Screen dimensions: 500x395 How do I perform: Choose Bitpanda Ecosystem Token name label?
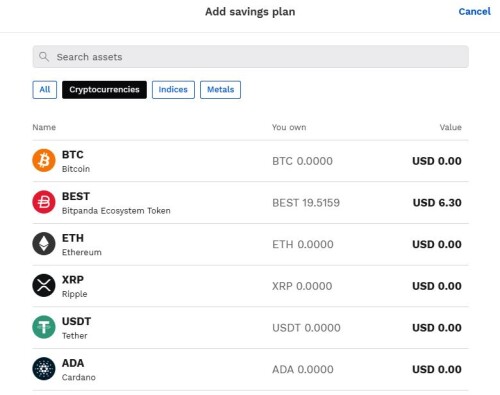116,211
